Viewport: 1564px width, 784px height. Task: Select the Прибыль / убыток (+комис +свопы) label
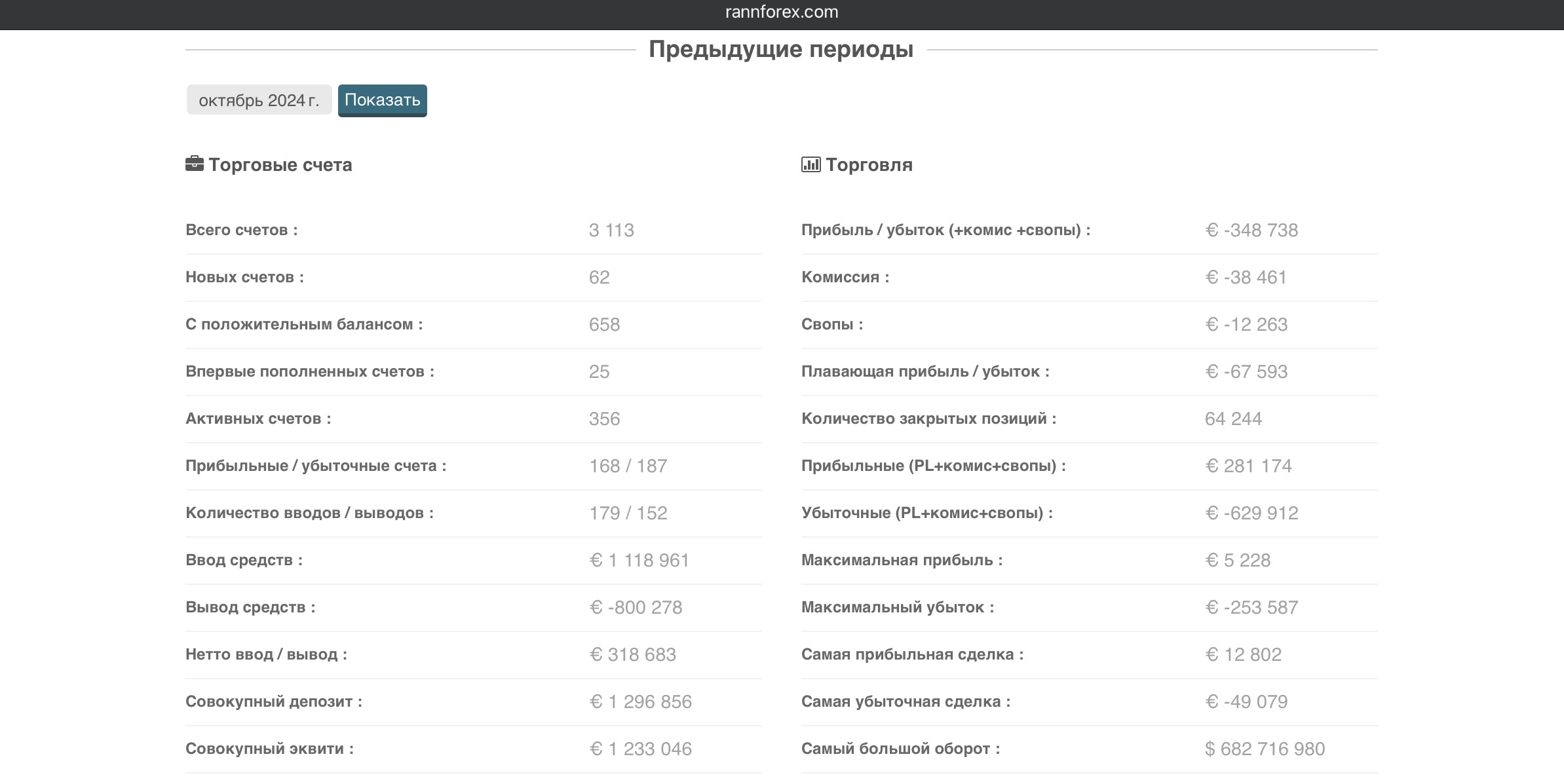click(x=946, y=230)
